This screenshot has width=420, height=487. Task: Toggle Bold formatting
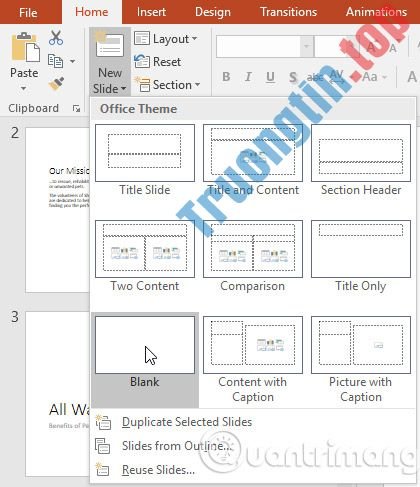pos(226,77)
